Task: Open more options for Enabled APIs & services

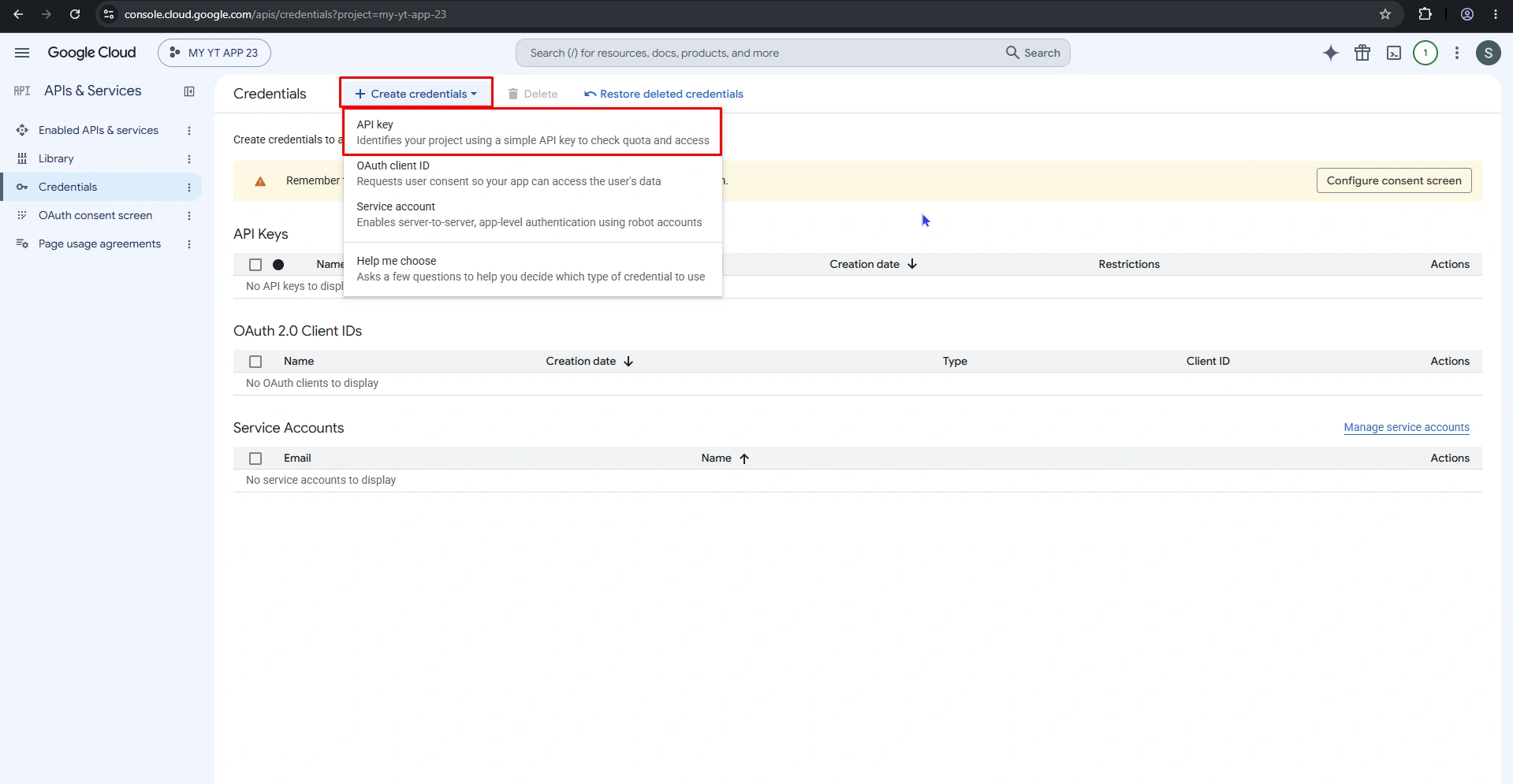Action: tap(189, 131)
